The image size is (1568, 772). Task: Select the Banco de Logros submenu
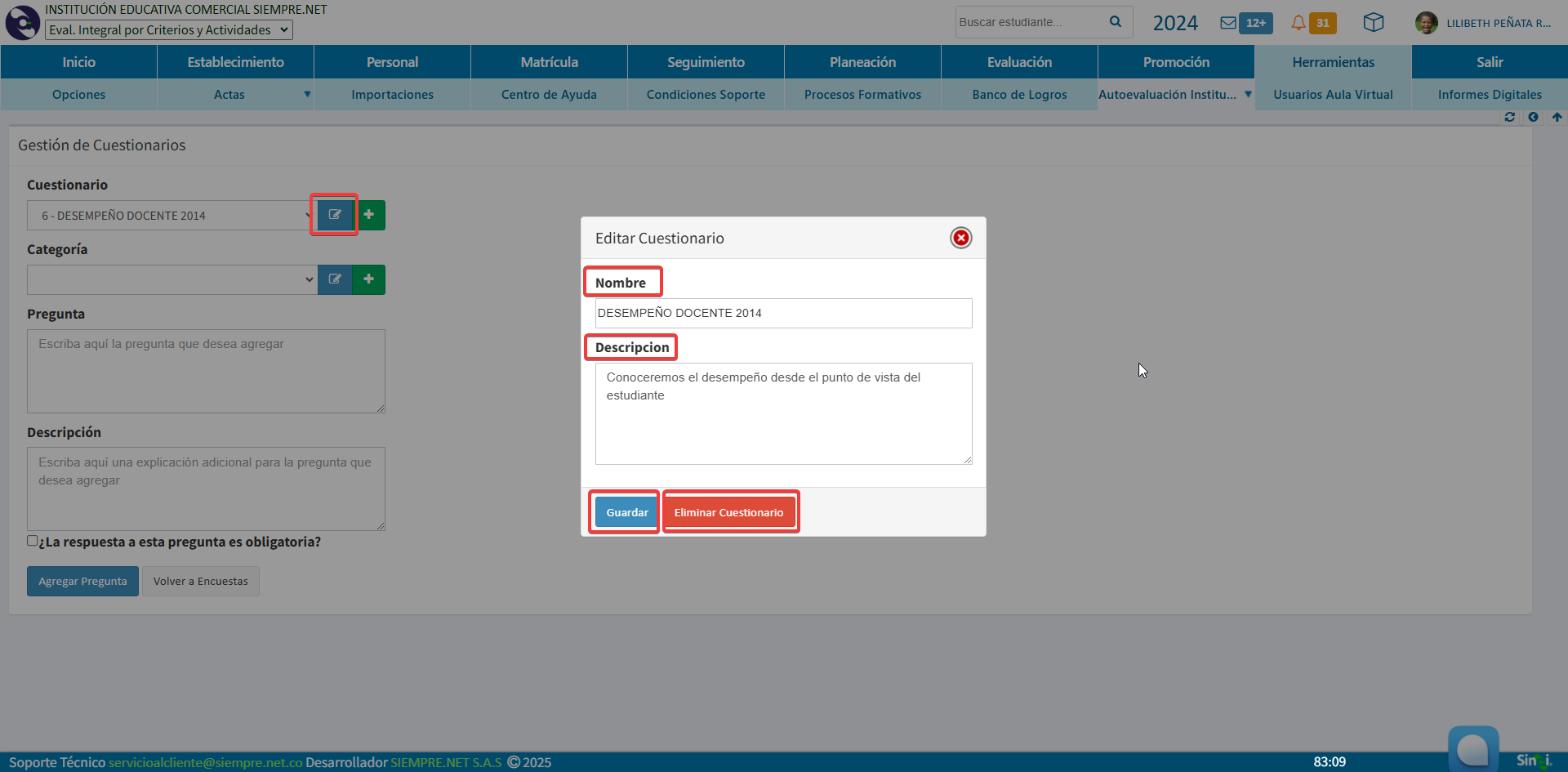tap(1019, 95)
